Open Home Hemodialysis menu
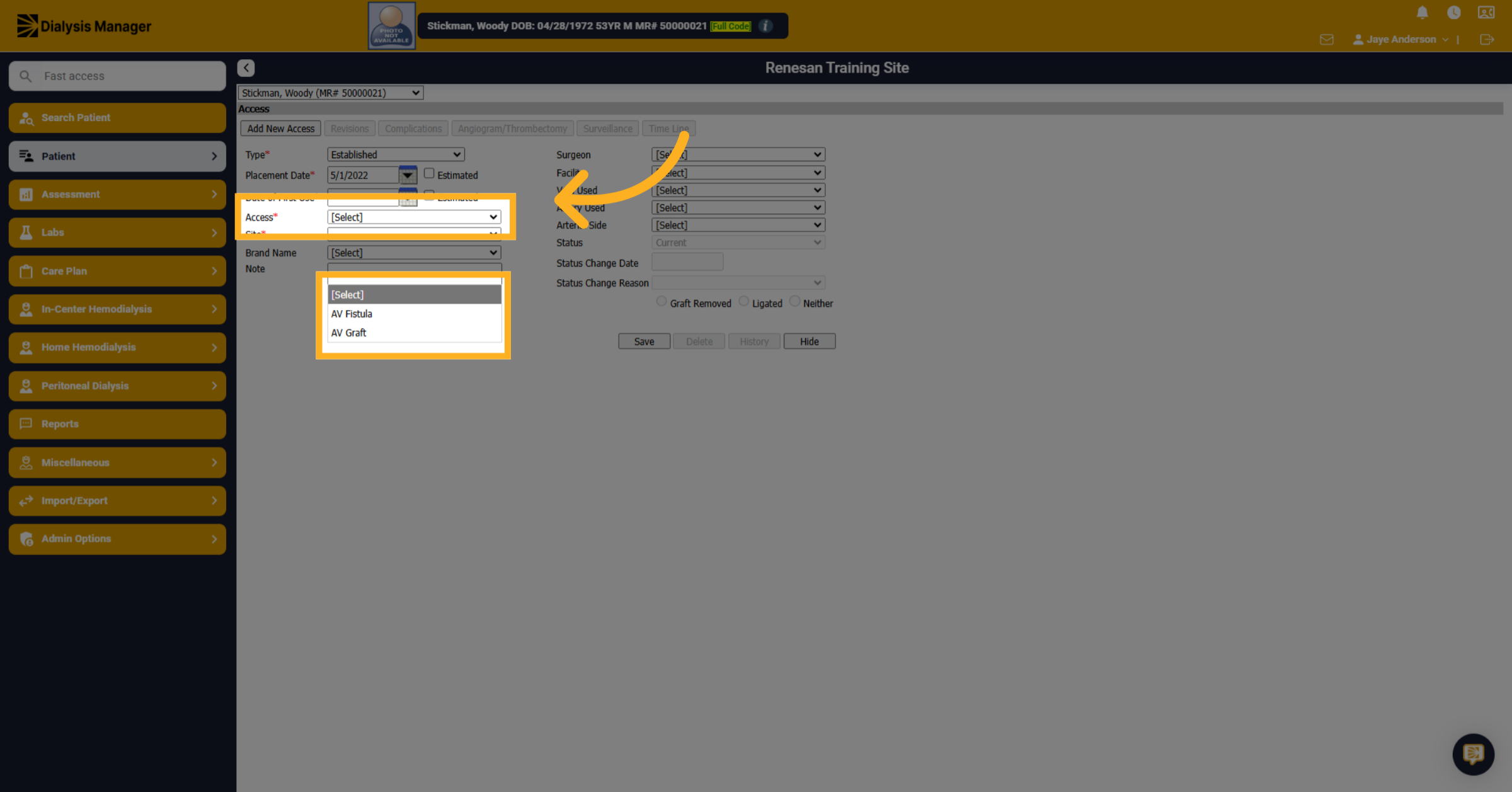1512x792 pixels. point(117,347)
